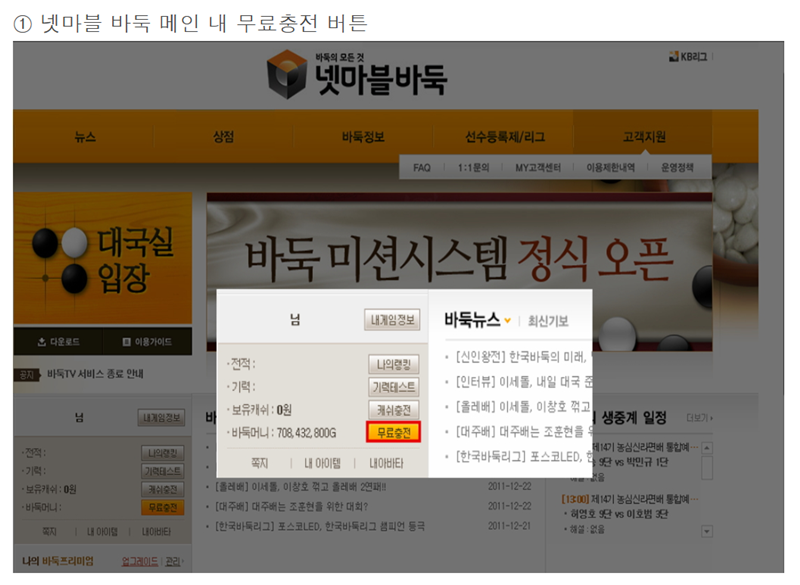
Task: Open 내아바타 in highlighted panel
Action: (x=386, y=463)
